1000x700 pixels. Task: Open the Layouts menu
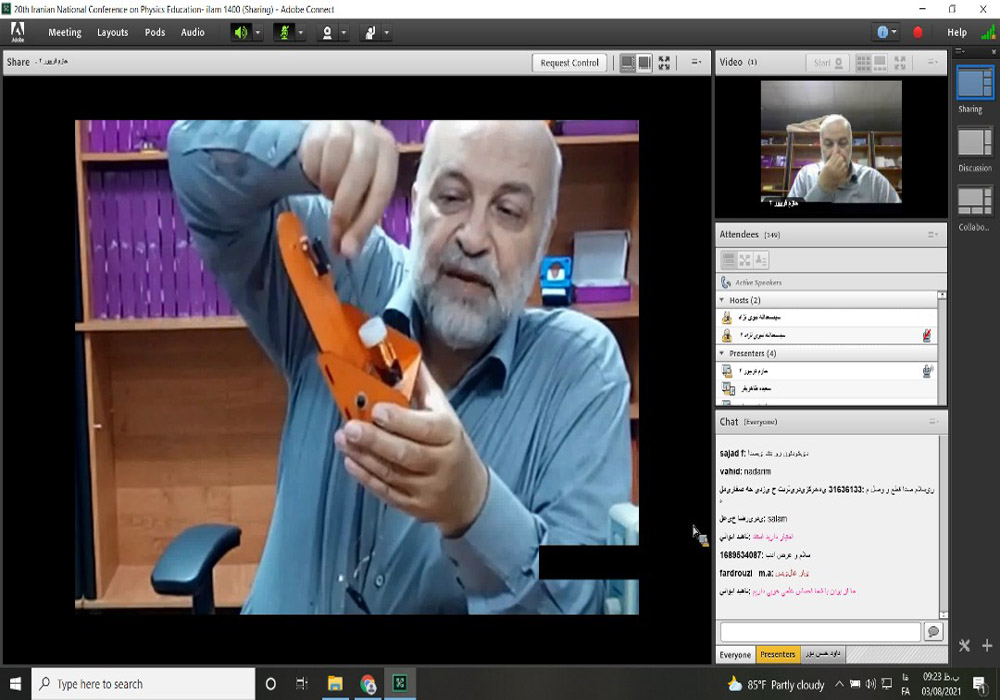112,32
